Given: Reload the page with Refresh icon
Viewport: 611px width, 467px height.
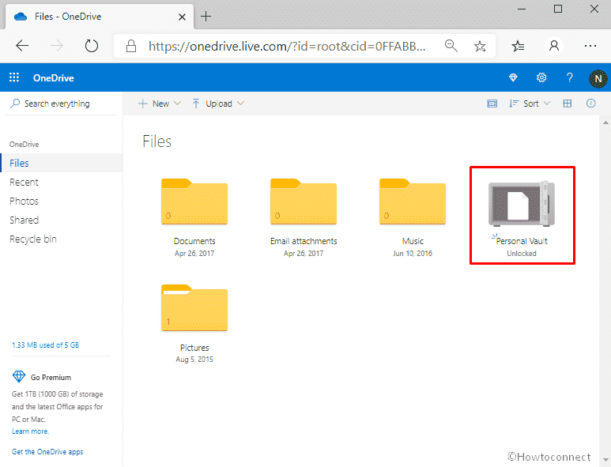Looking at the screenshot, I should [x=92, y=46].
